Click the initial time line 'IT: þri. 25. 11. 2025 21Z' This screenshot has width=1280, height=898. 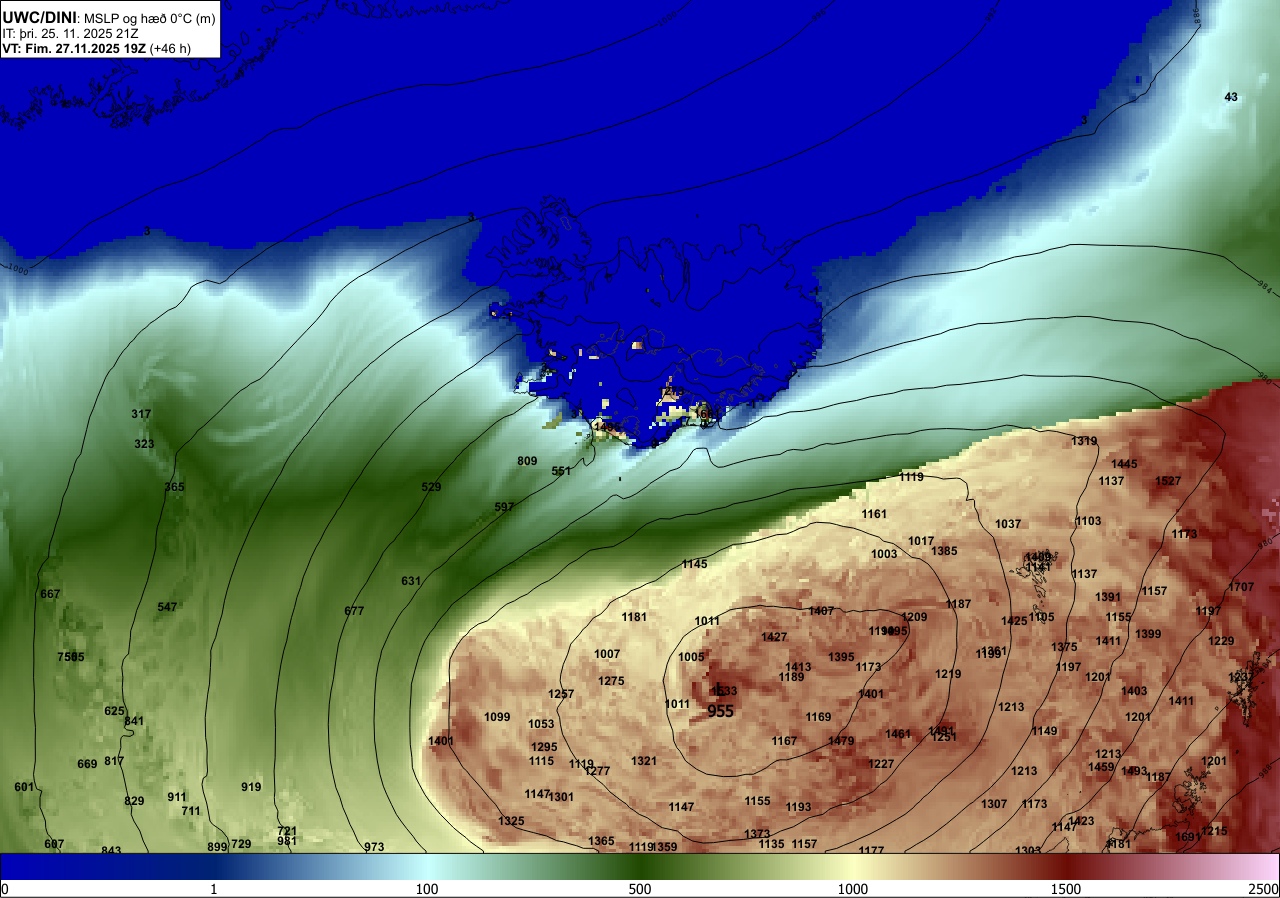(x=70, y=33)
